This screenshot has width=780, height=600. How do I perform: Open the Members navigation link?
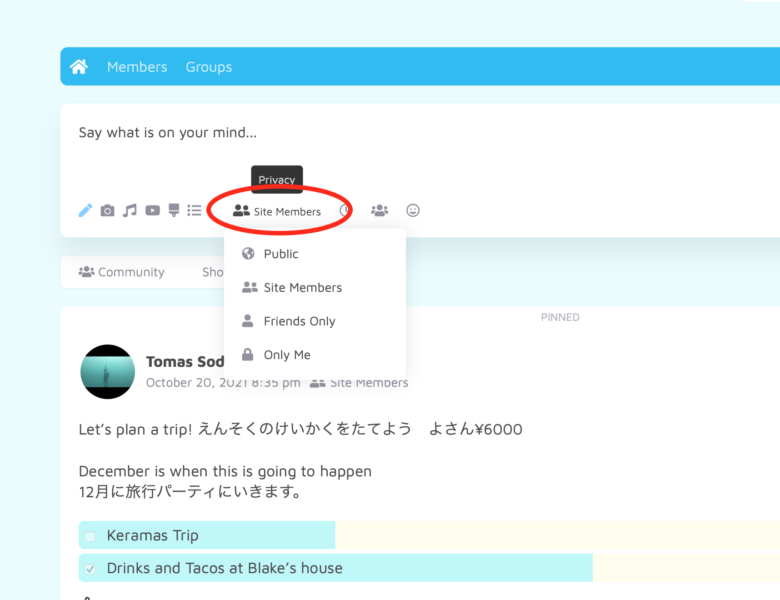137,67
